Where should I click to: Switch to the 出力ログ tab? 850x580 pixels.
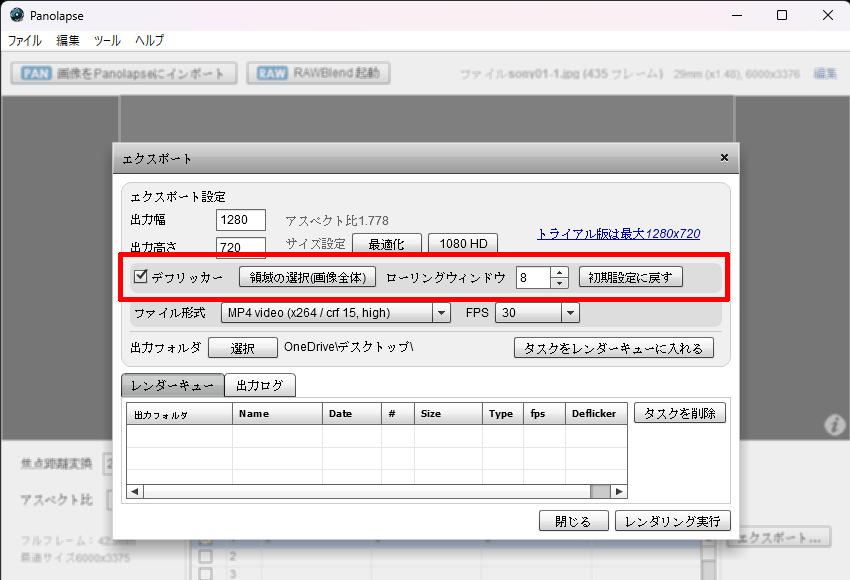[259, 385]
